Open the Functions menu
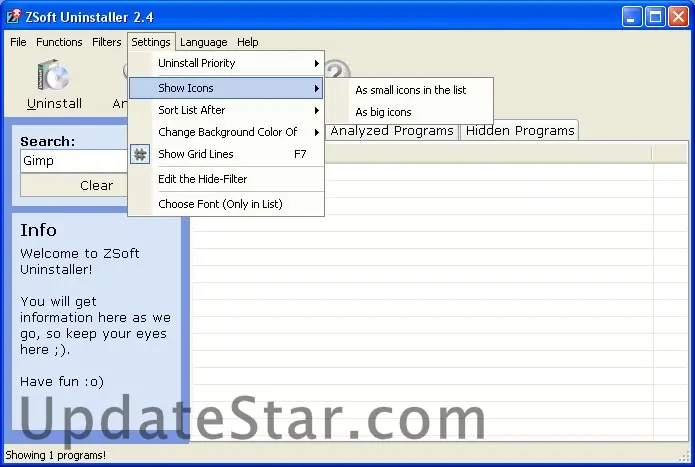Viewport: 695px width, 467px height. (x=59, y=42)
